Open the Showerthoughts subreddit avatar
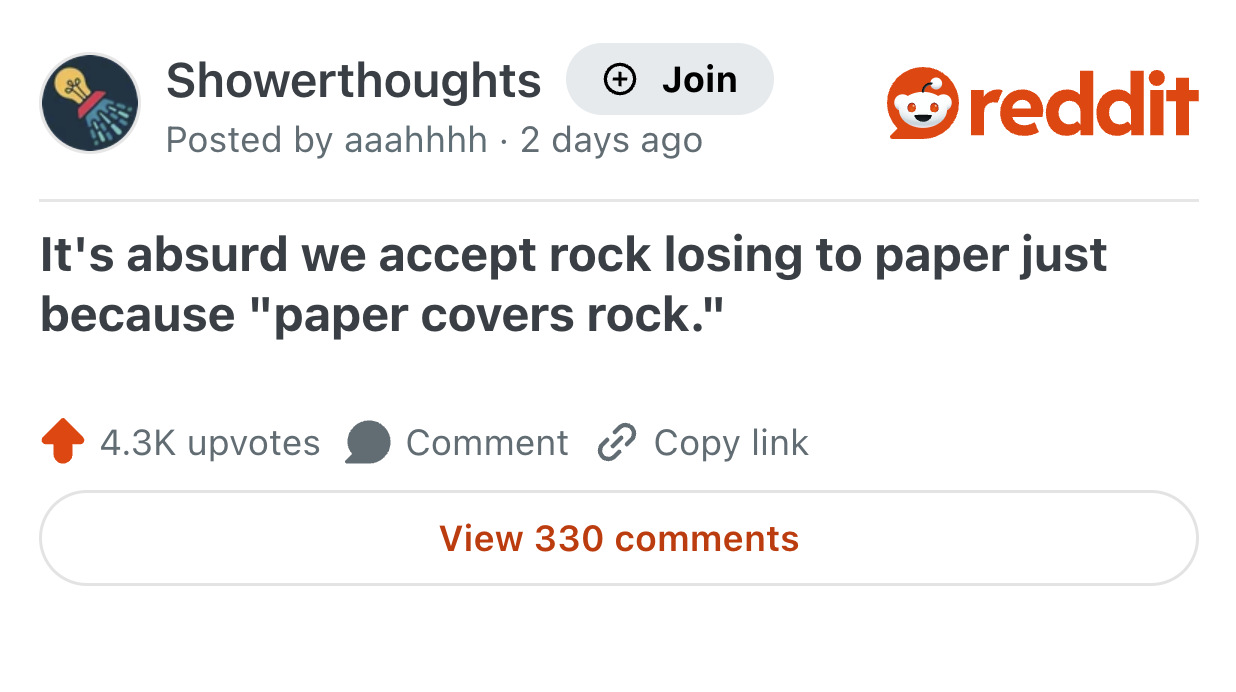Viewport: 1236px width, 692px height. pos(90,103)
